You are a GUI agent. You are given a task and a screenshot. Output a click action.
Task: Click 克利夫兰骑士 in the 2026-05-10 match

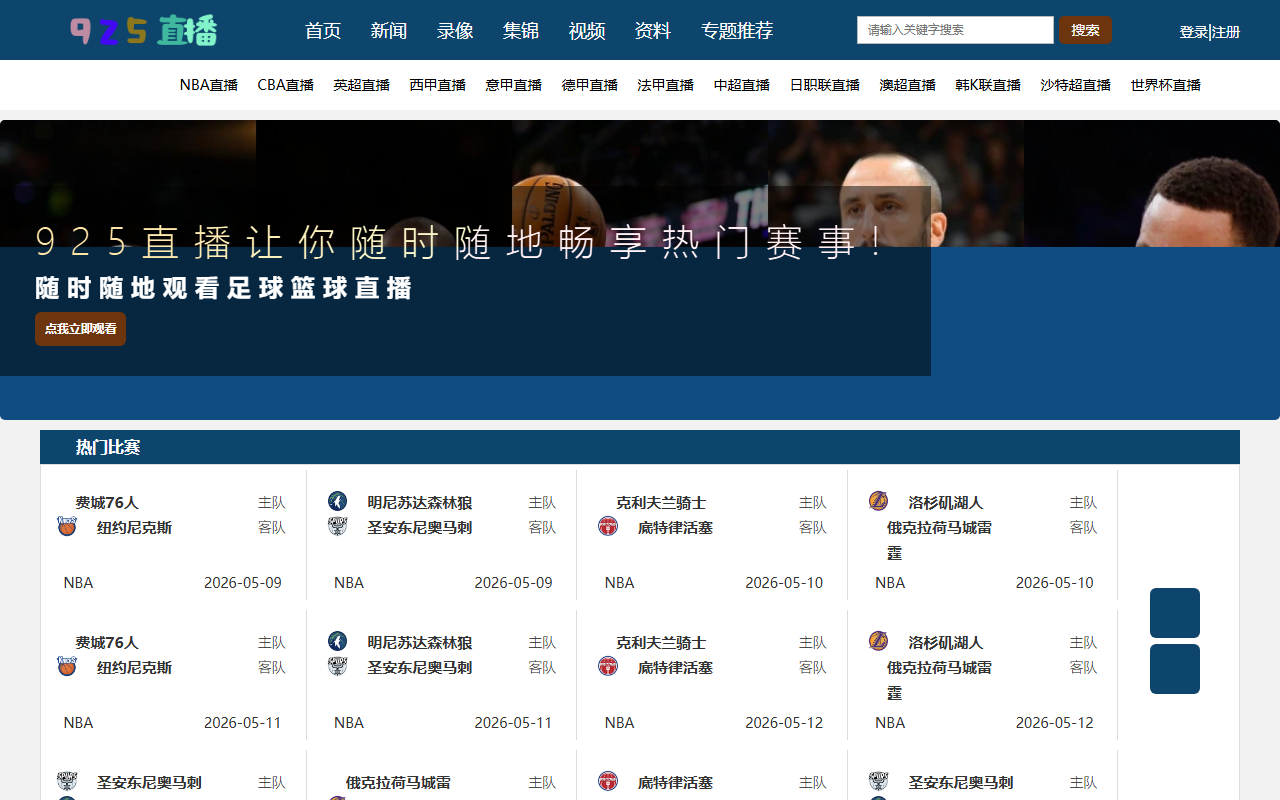[661, 502]
